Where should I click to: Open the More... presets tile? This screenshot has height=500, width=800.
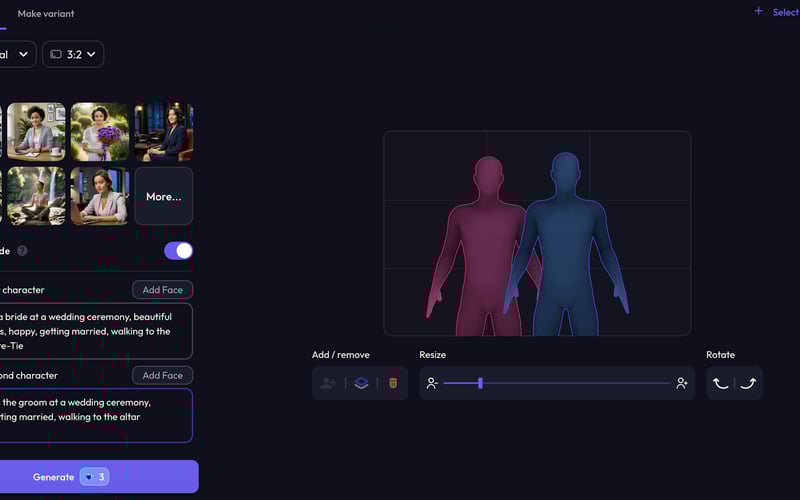click(x=164, y=196)
